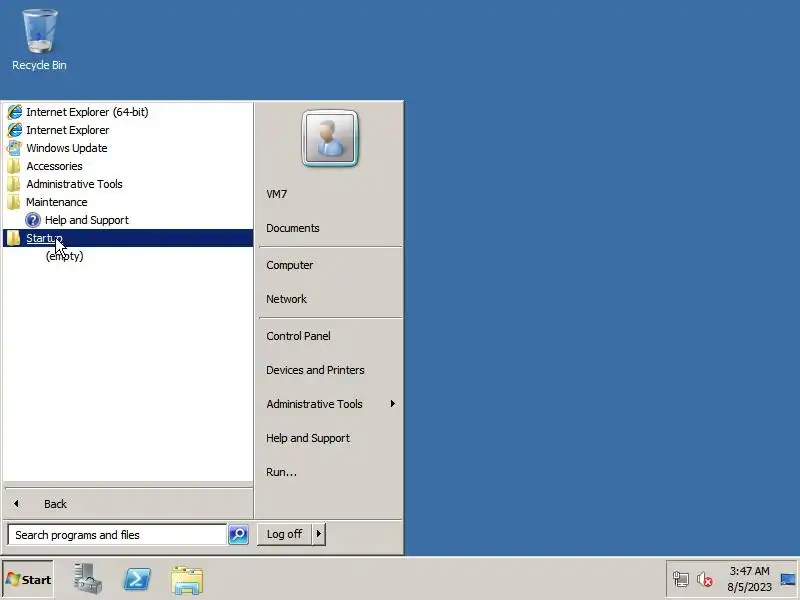Click the Start button

(x=28, y=580)
